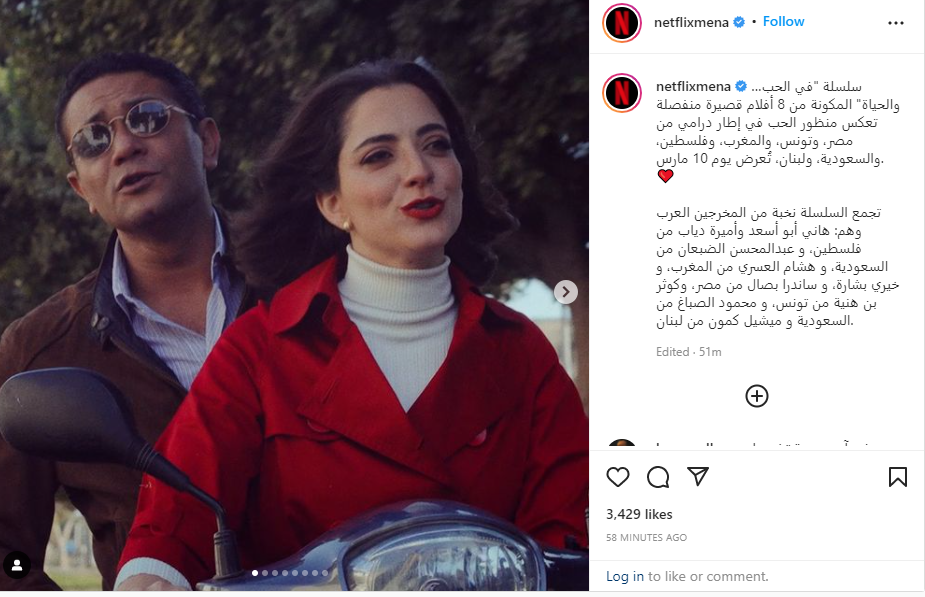Click Log in to like or comment
Viewport: 925px width, 597px height.
625,576
